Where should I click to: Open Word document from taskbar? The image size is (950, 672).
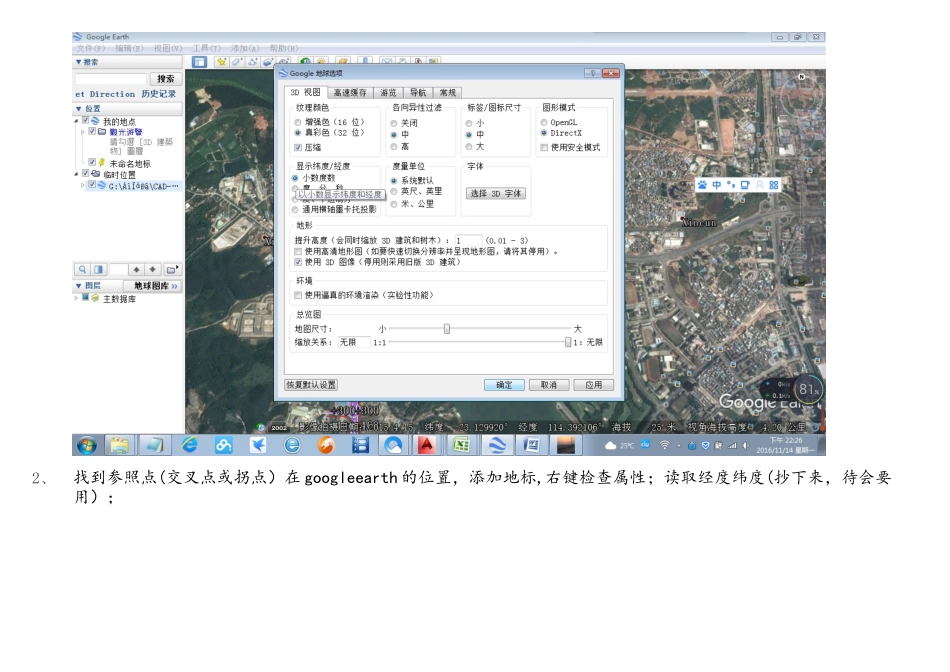pos(531,446)
